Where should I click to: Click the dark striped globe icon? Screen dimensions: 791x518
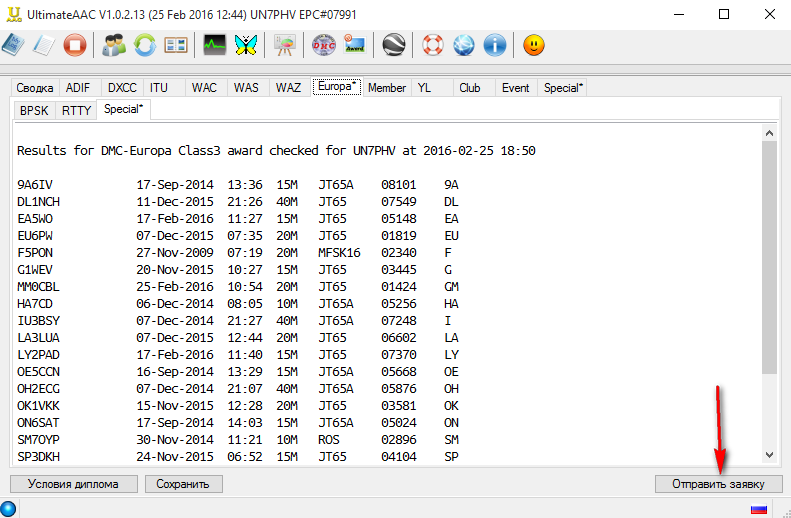click(x=394, y=45)
